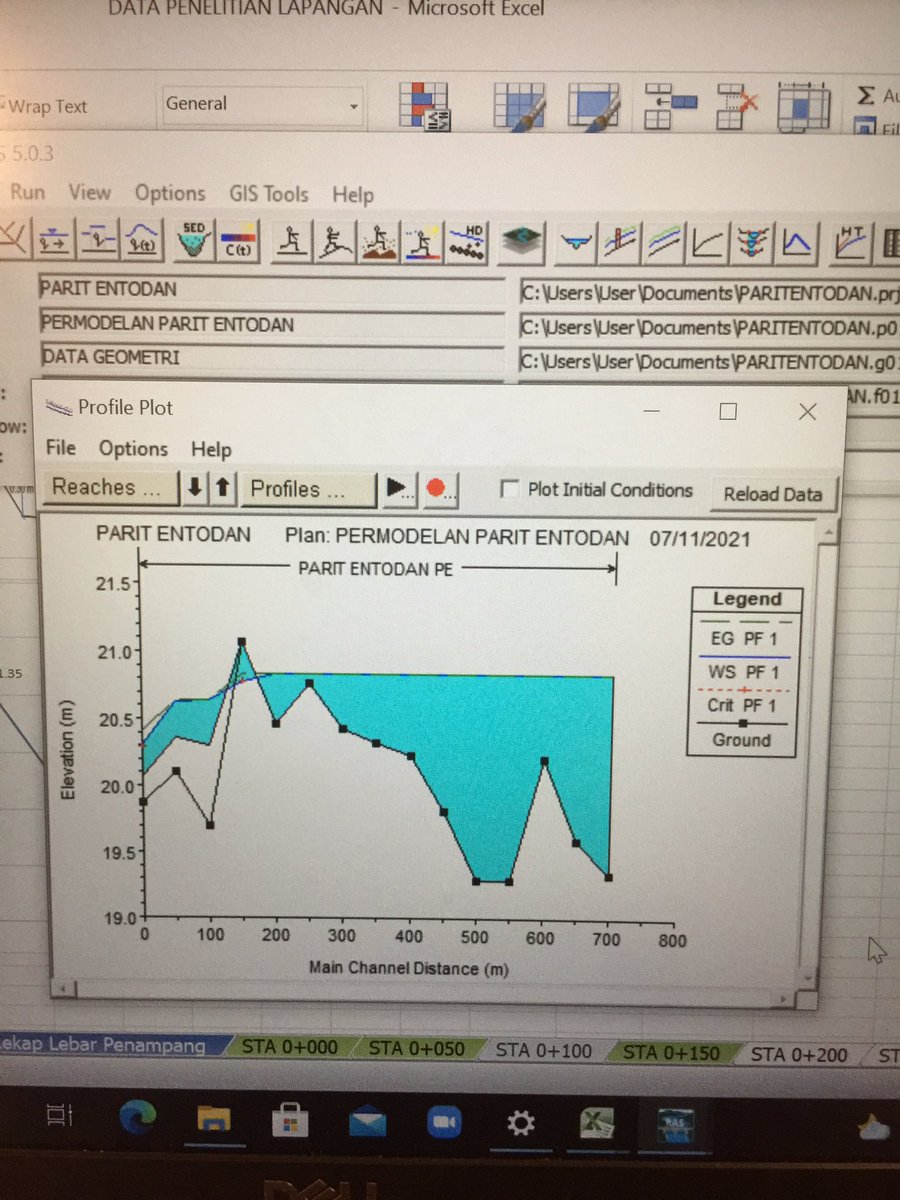The height and width of the screenshot is (1200, 900).
Task: Open Excel Cell Styles icon
Action: [595, 105]
